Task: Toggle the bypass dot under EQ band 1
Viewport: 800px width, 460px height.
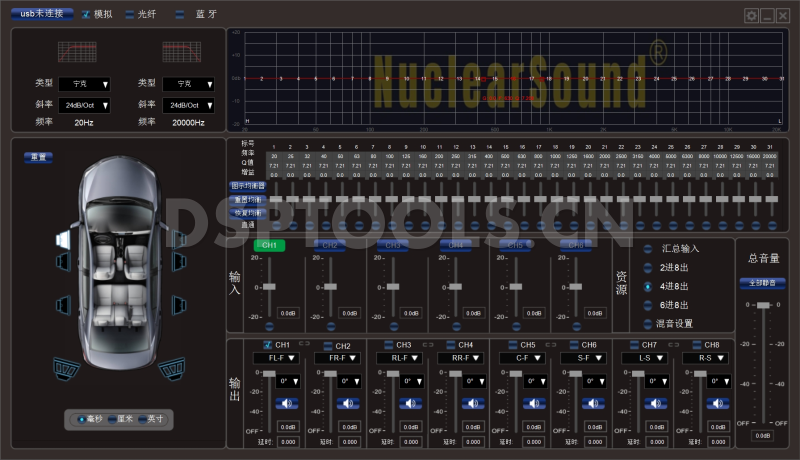Action: tap(277, 225)
